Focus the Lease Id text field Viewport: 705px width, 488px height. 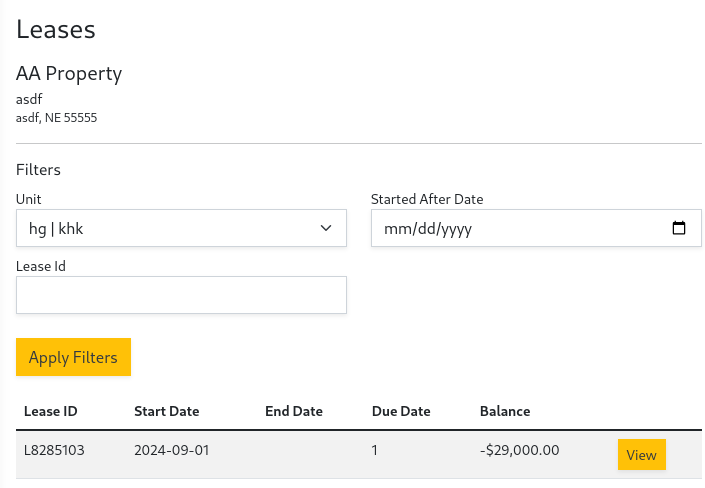coord(181,295)
